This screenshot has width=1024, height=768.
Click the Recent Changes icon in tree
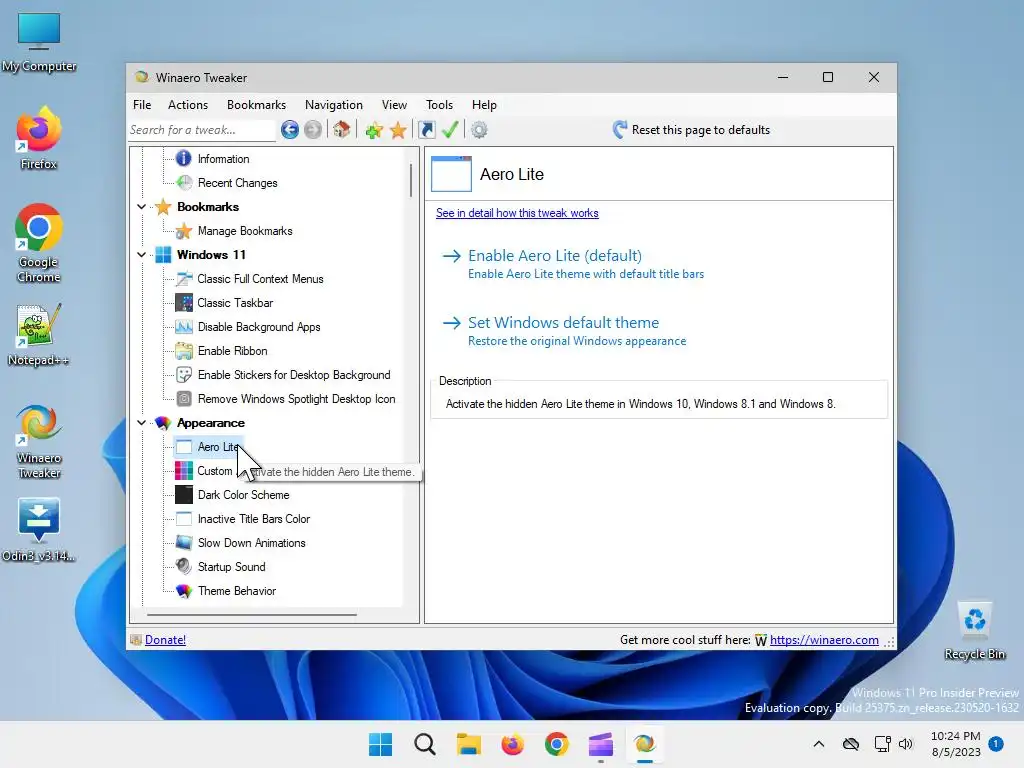184,183
